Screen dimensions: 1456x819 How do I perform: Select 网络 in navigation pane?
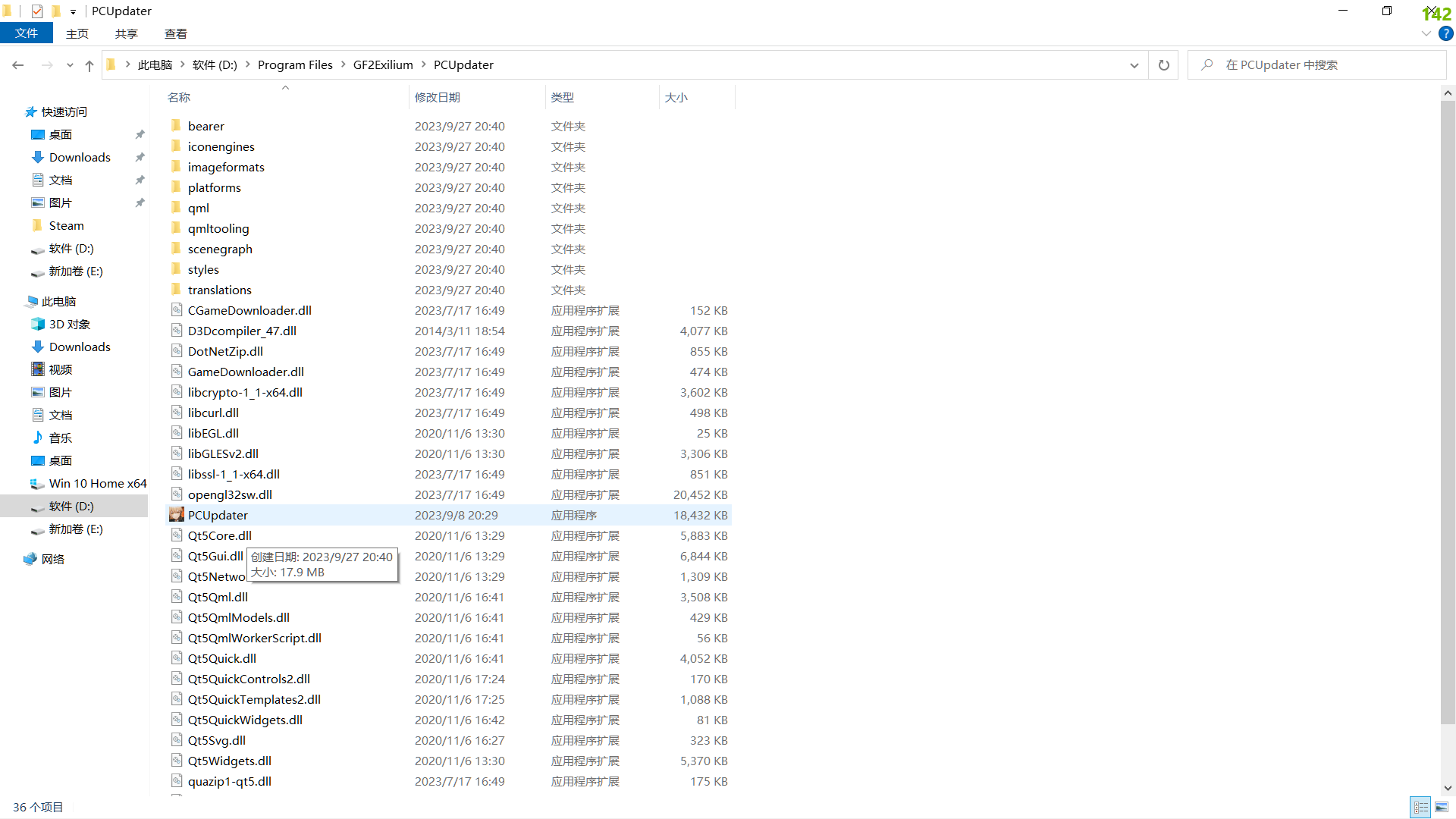click(x=53, y=560)
